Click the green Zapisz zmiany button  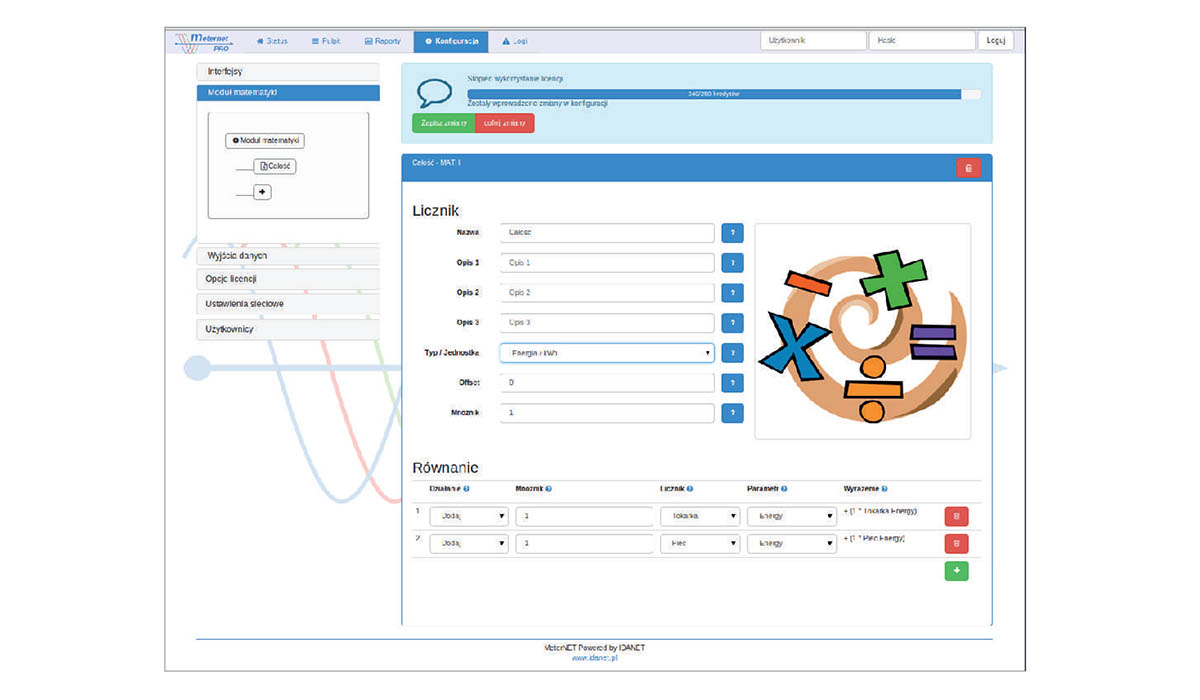443,123
